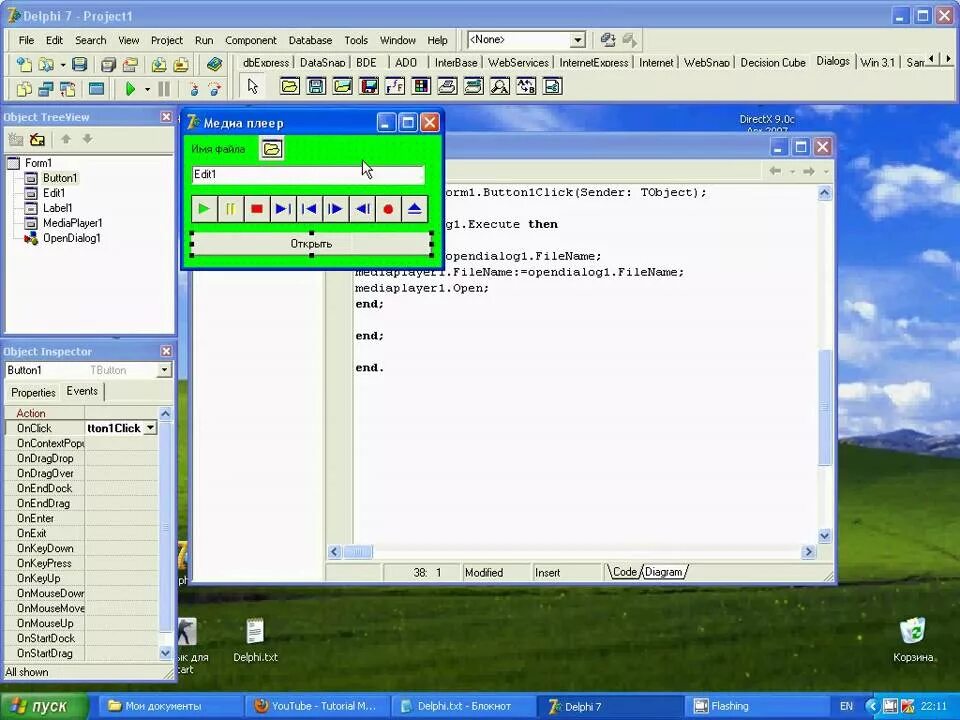This screenshot has height=720, width=960.
Task: Select MediaPlayer1 in Object TreeView
Action: point(72,223)
